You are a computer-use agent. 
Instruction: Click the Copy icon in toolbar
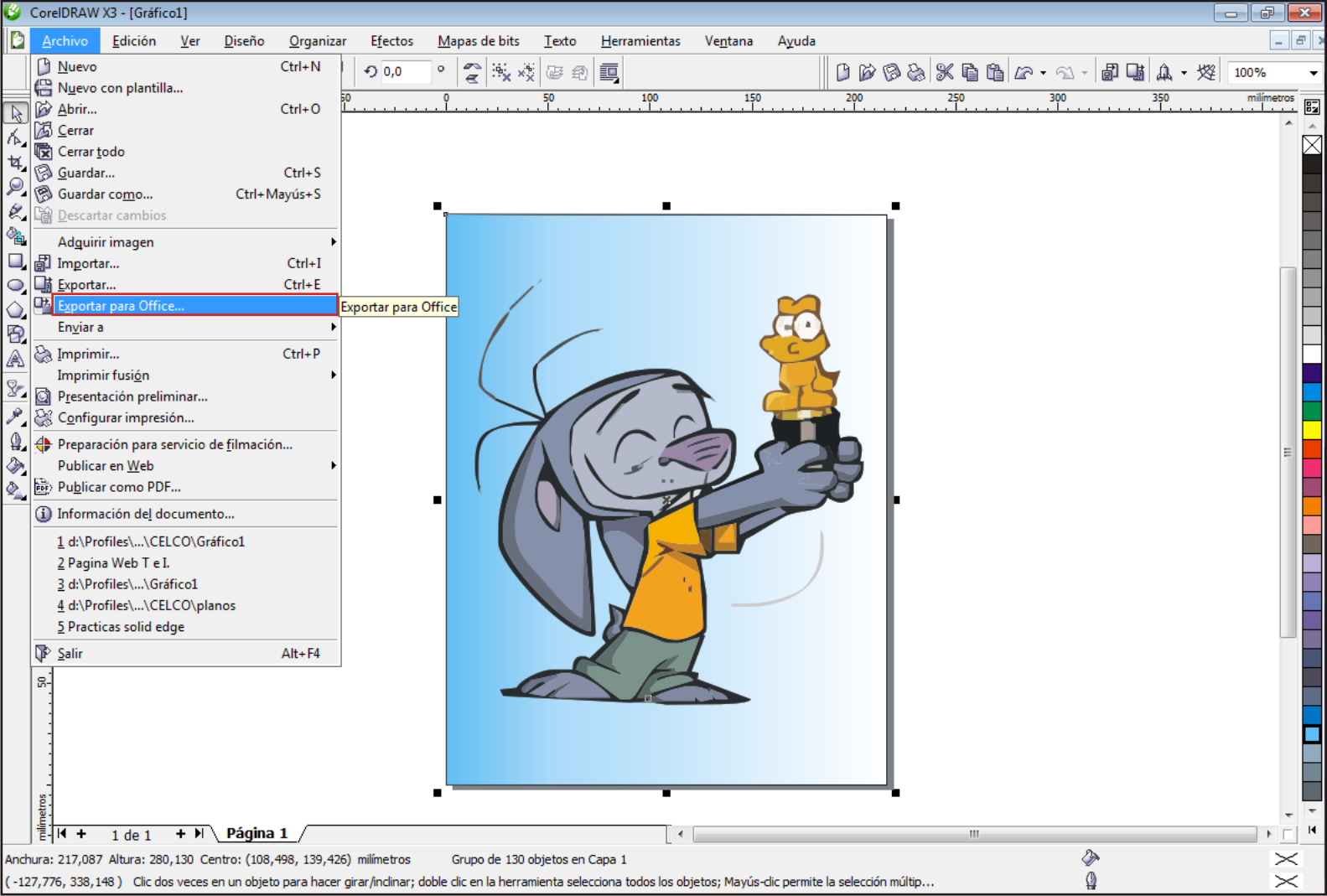pyautogui.click(x=970, y=72)
